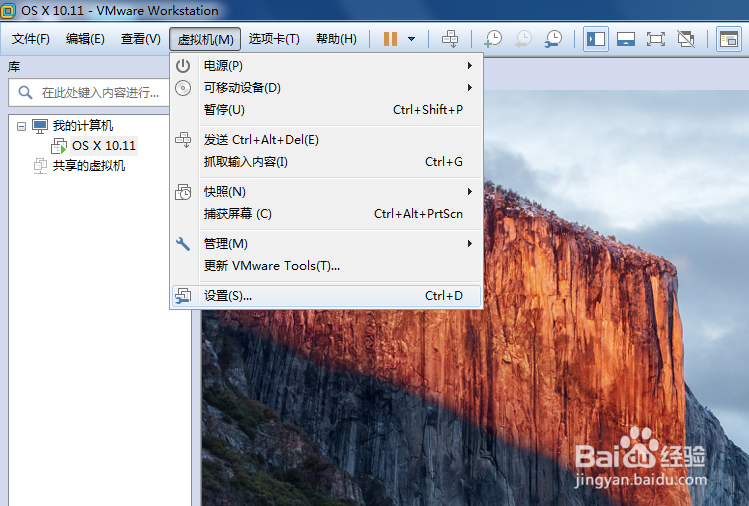
Task: Click the arrow at right of 电源(P)
Action: [470, 65]
